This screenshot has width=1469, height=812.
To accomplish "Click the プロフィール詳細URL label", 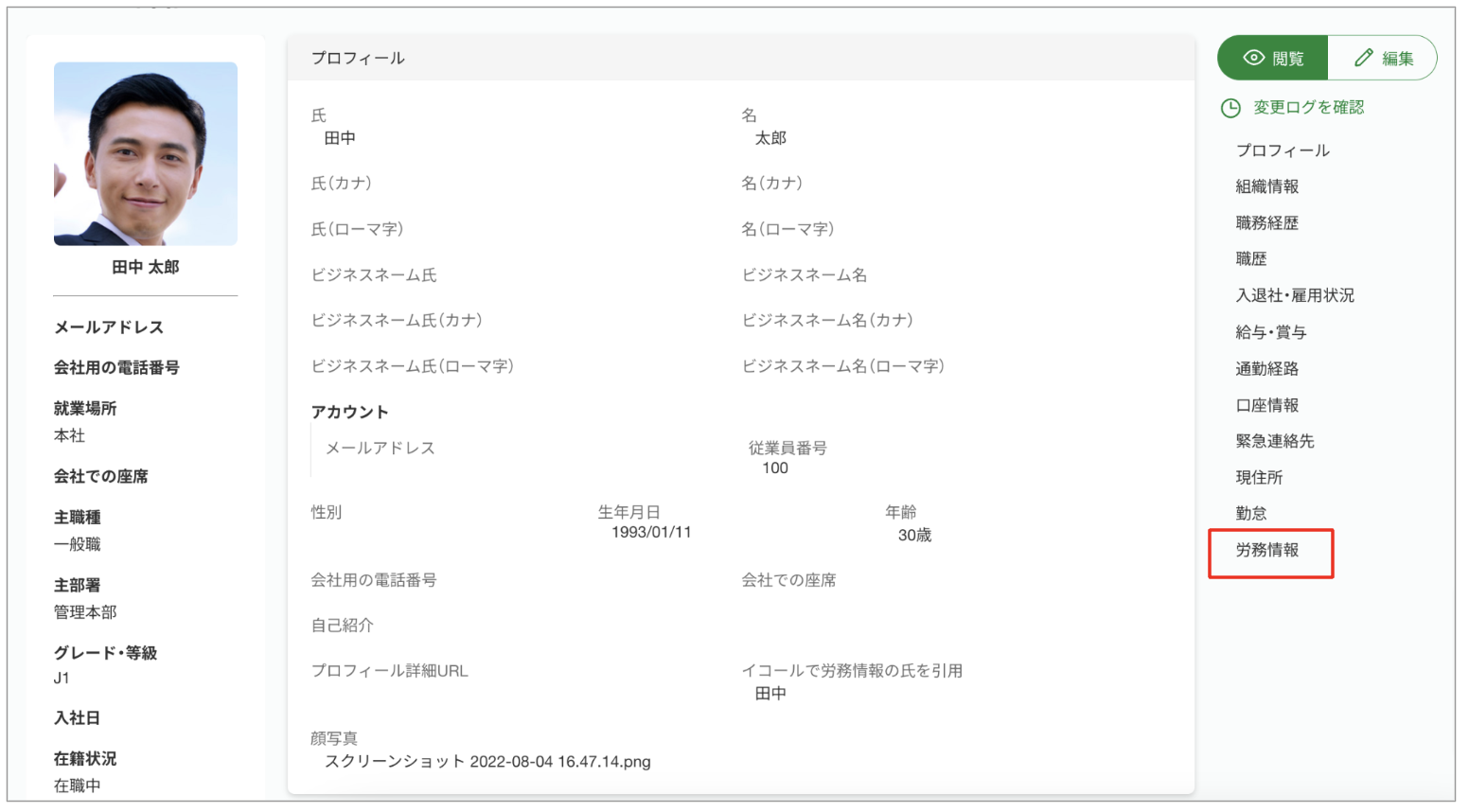I will point(389,671).
